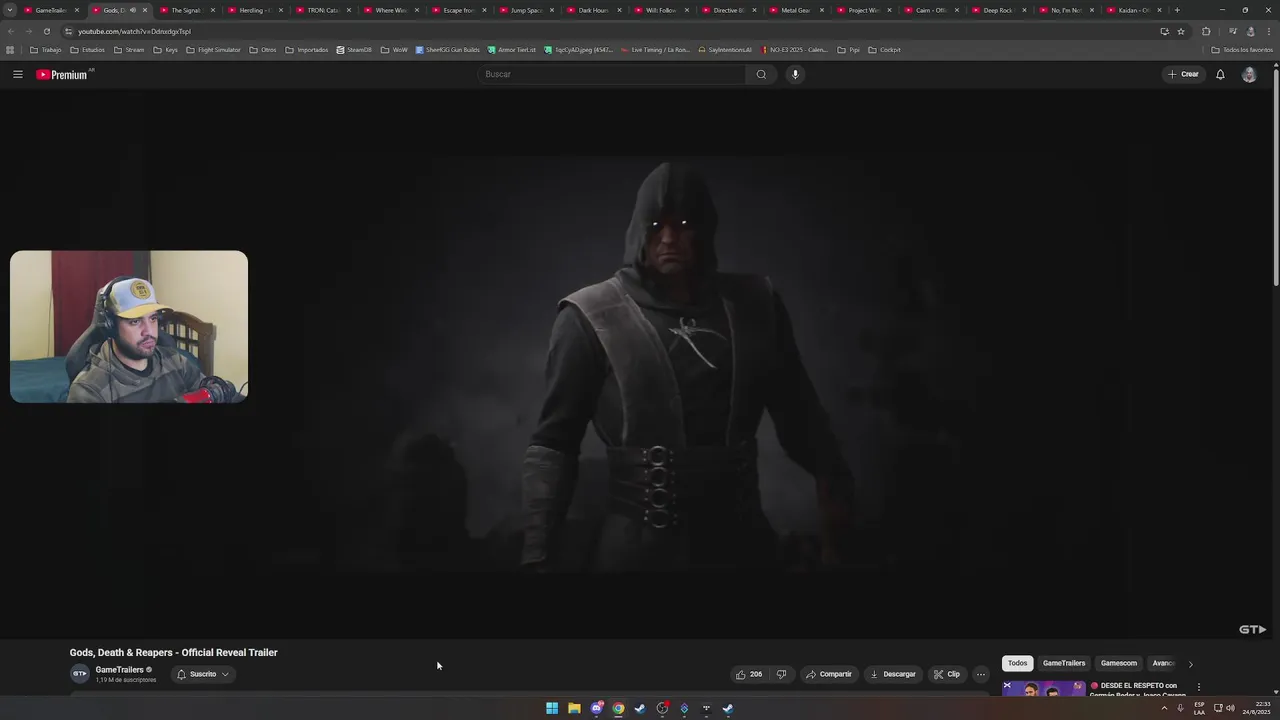Open File Explorer from taskbar
1280x720 pixels.
[574, 708]
